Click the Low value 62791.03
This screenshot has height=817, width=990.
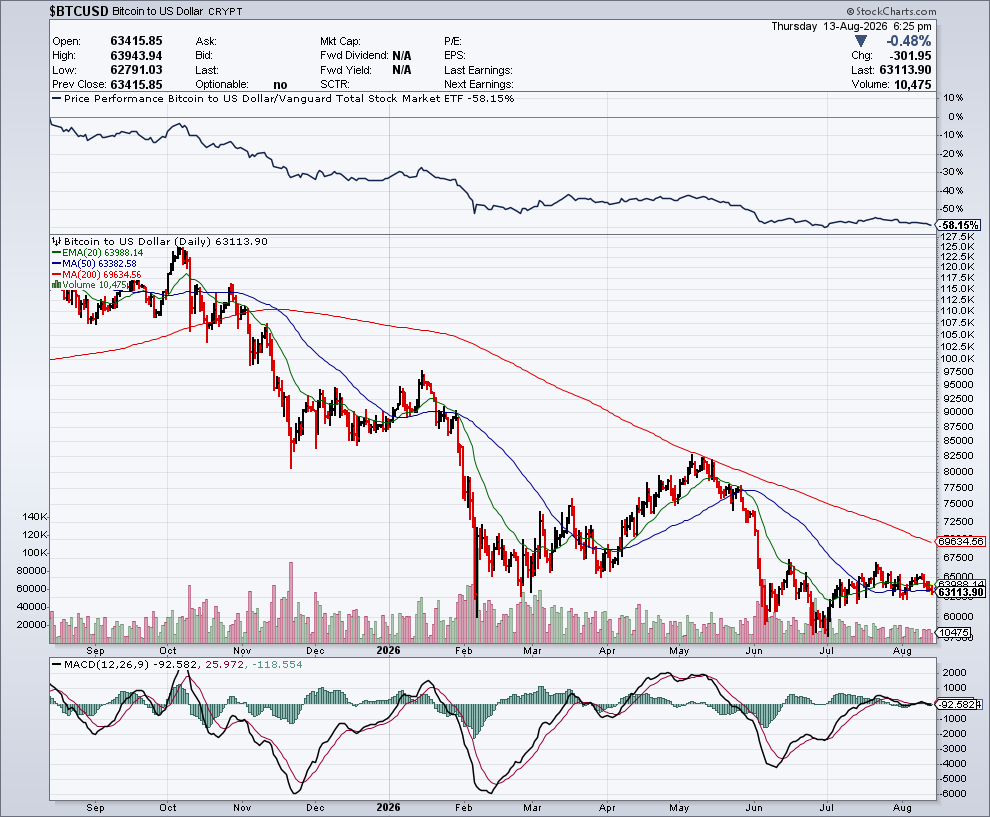tap(136, 70)
